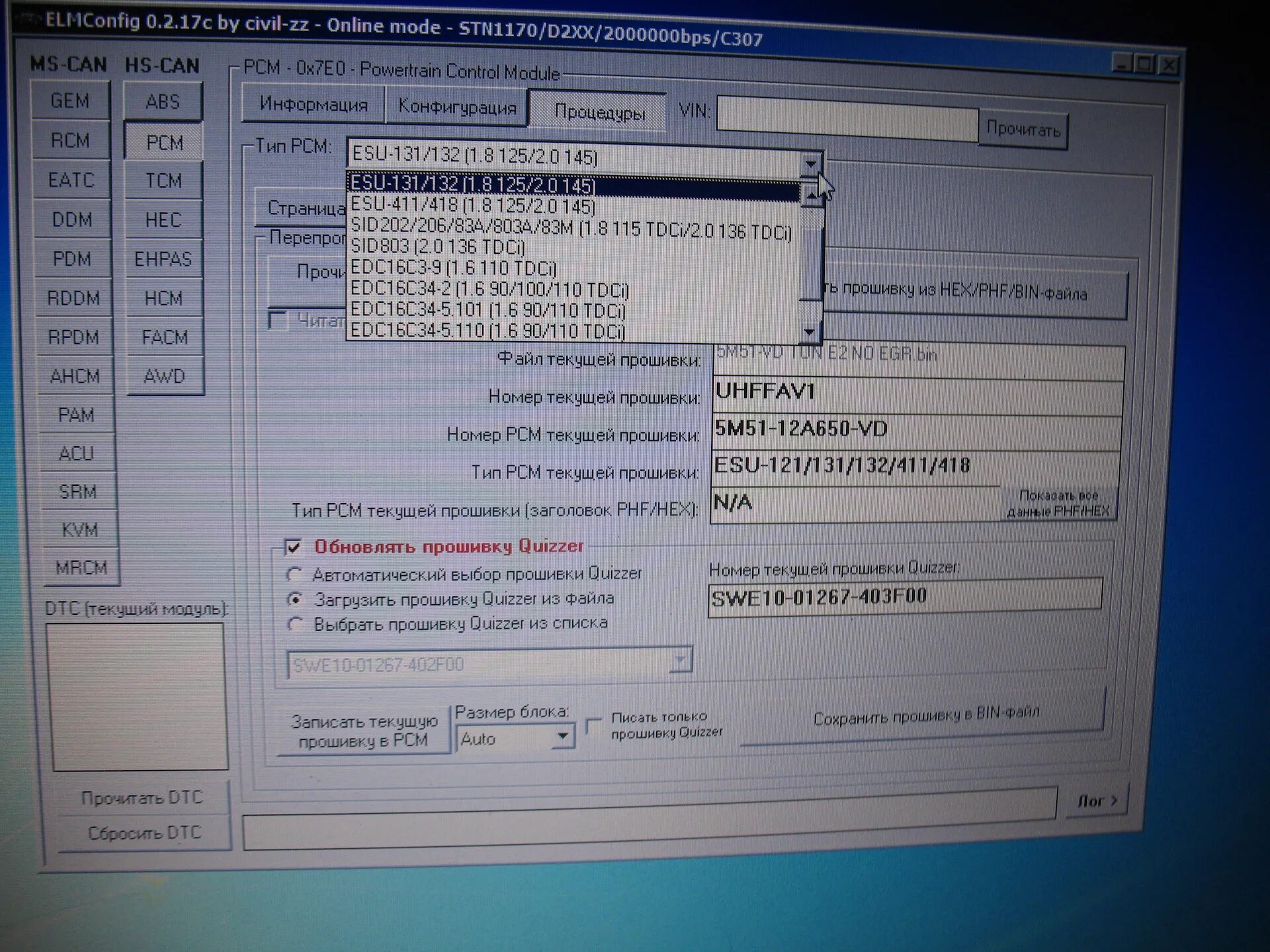
Task: Open the HCM module
Action: tap(164, 298)
